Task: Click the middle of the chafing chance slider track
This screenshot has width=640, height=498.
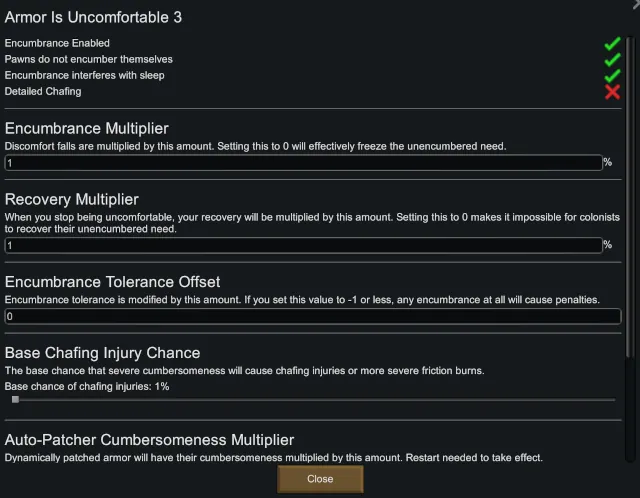Action: click(x=313, y=399)
